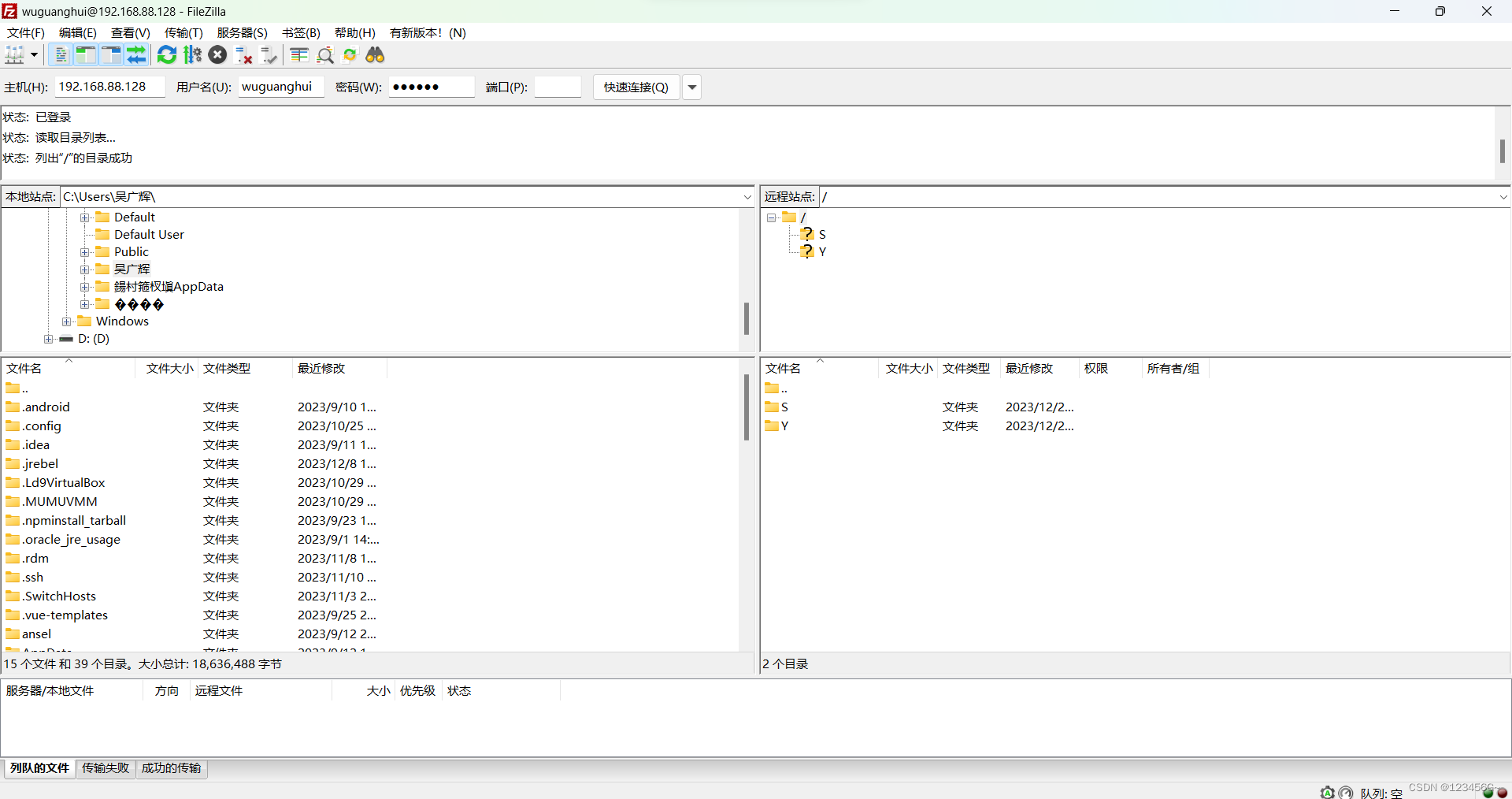Click the 有新版本! (N) menu
This screenshot has width=1512, height=799.
coord(428,33)
